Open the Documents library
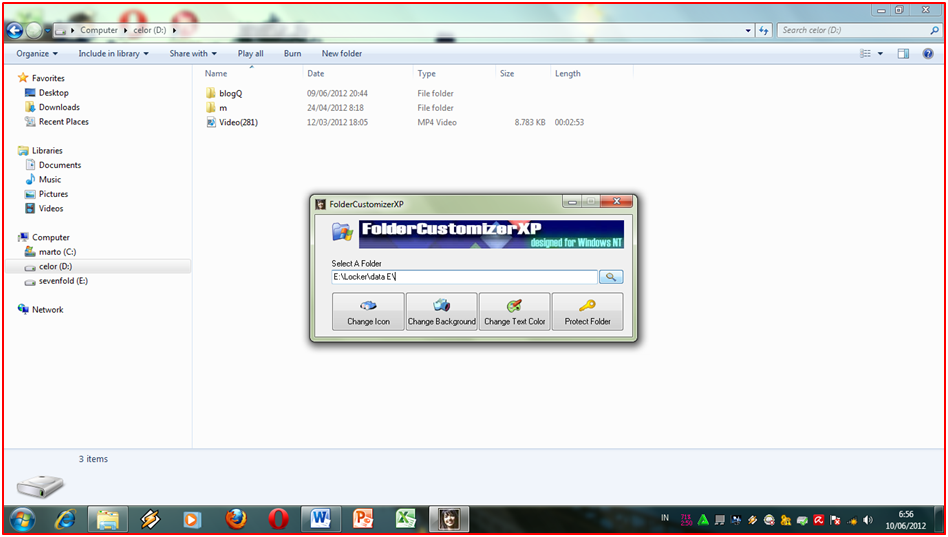The image size is (948, 537). click(x=53, y=165)
